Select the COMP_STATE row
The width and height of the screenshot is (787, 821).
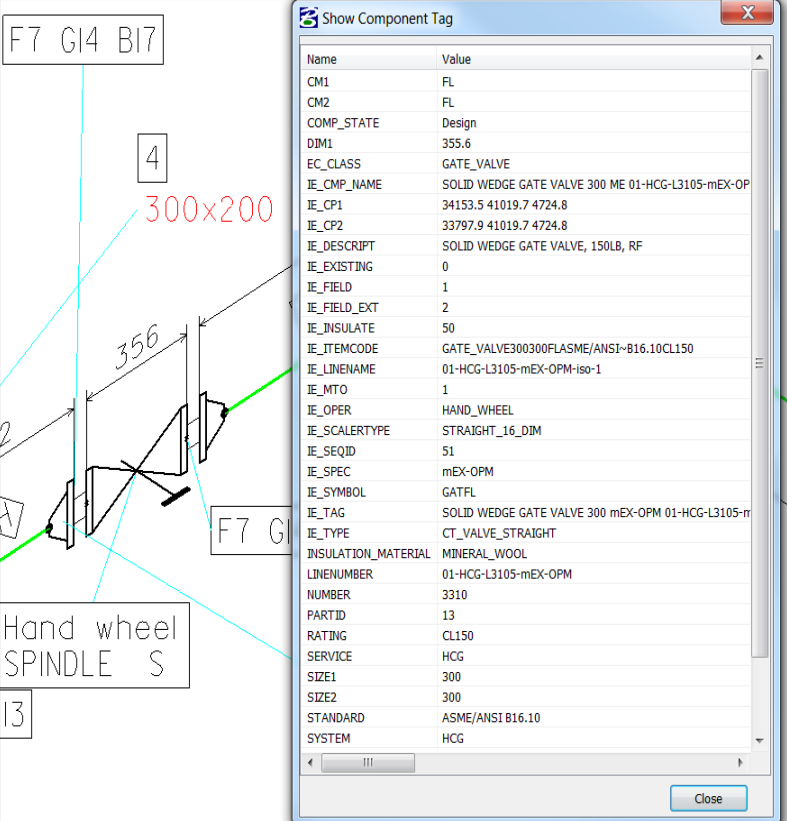(x=526, y=123)
